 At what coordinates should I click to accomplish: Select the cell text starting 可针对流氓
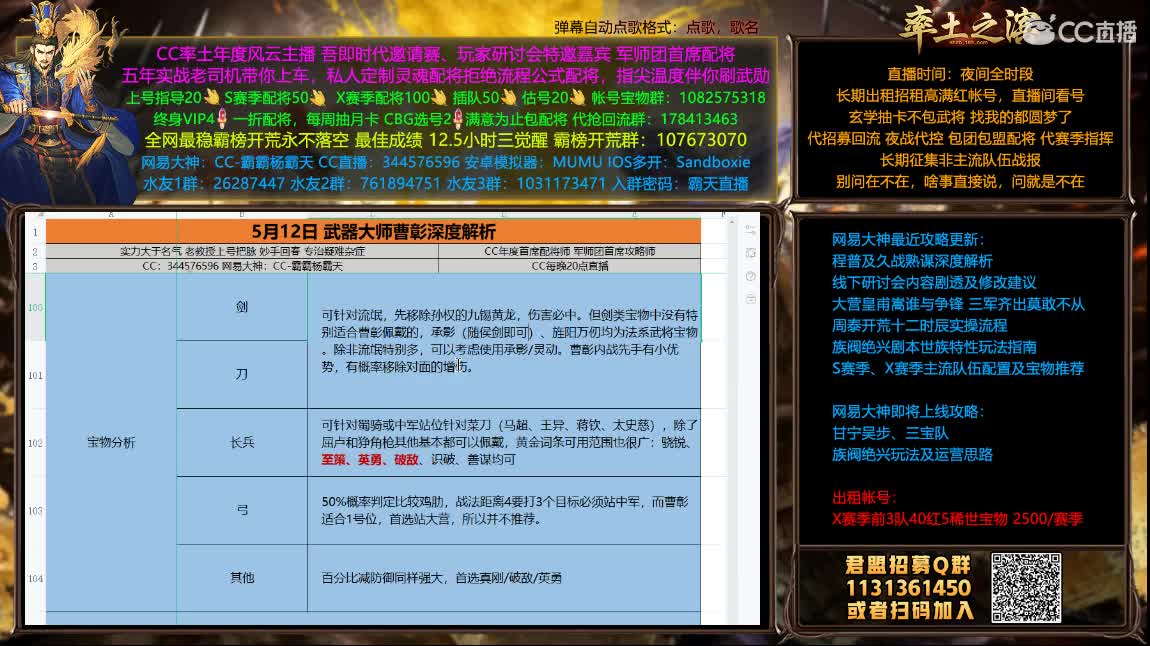(504, 341)
